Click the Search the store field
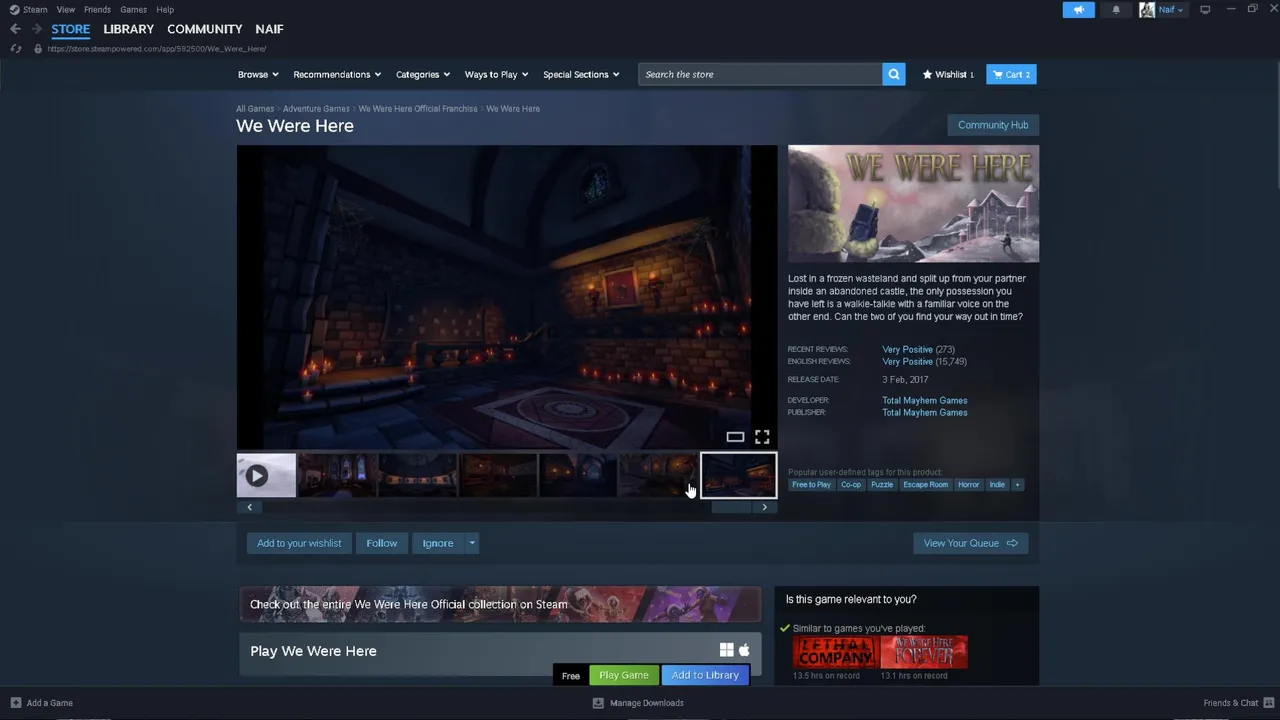Image resolution: width=1280 pixels, height=720 pixels. [760, 74]
